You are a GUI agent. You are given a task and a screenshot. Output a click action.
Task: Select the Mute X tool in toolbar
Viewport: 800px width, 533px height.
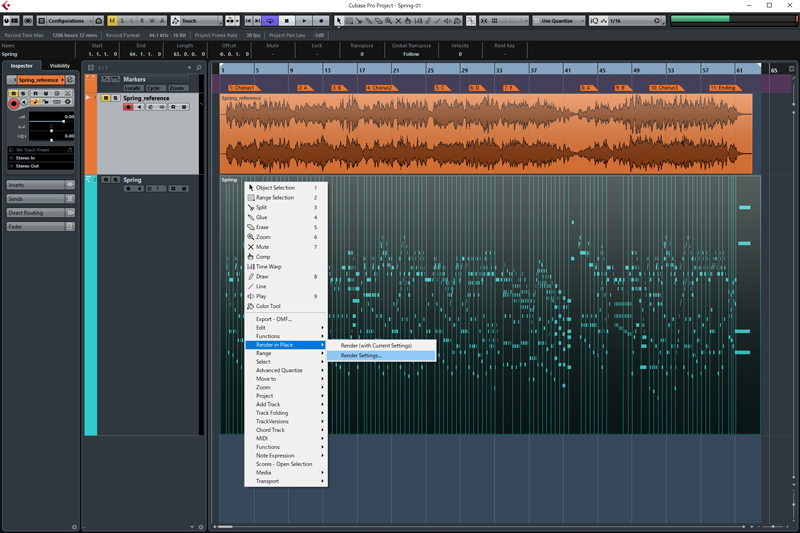pos(398,21)
